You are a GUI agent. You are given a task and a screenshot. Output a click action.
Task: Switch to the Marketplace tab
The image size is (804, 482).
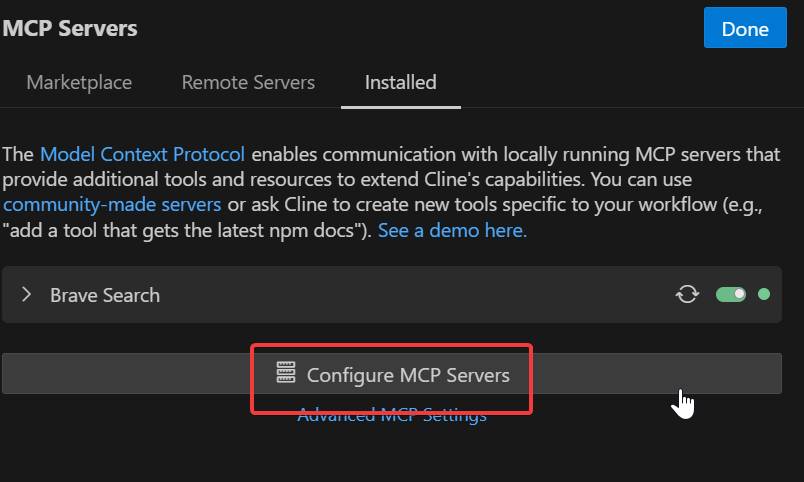[x=79, y=82]
